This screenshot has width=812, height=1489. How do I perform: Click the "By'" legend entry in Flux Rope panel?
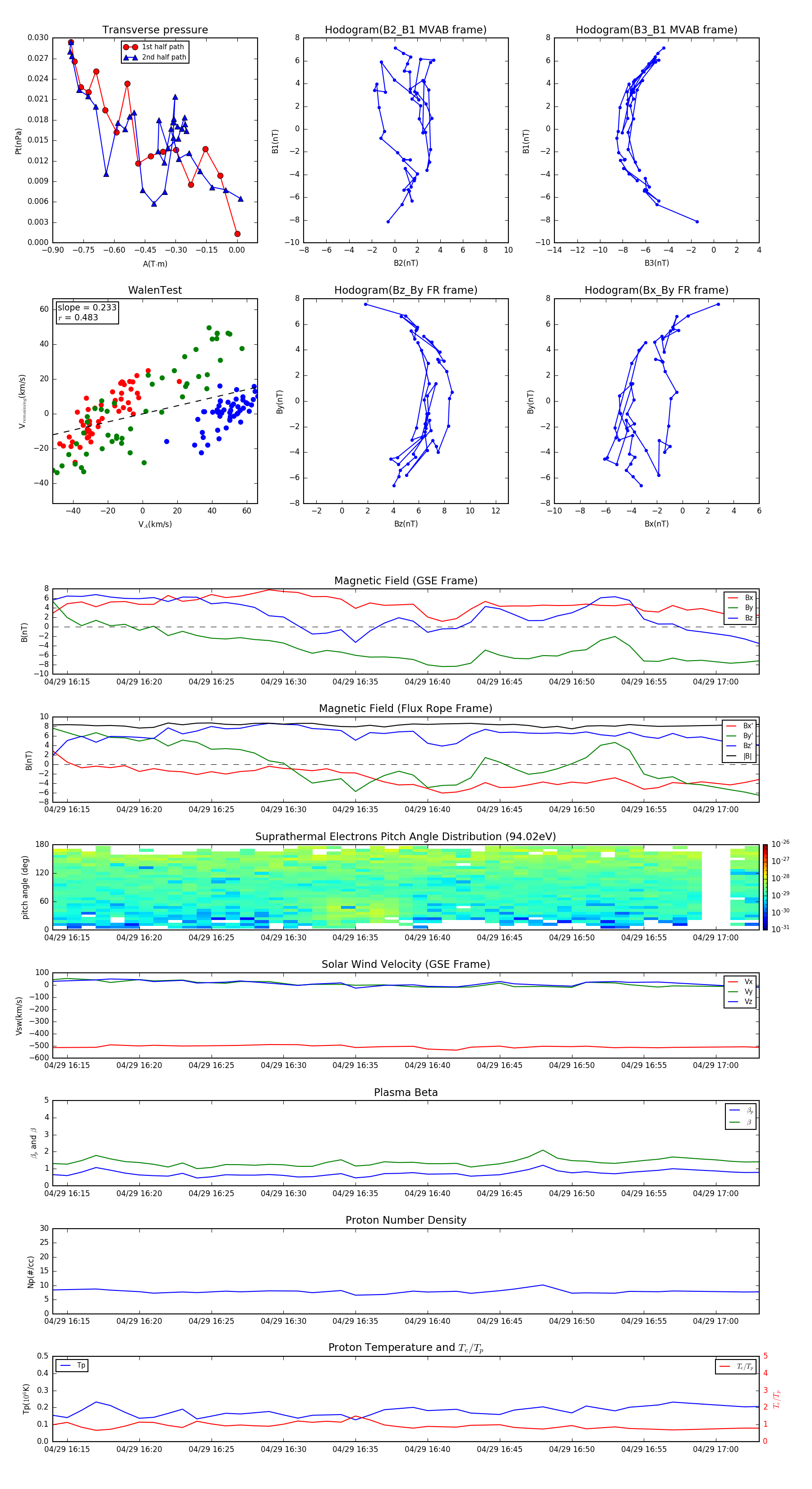click(740, 736)
